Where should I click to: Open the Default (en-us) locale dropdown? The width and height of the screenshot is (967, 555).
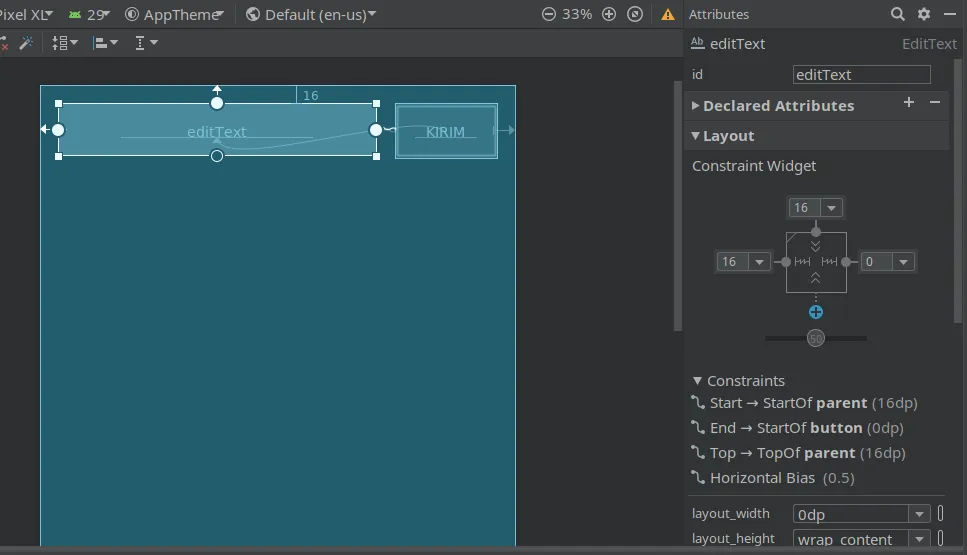point(311,14)
